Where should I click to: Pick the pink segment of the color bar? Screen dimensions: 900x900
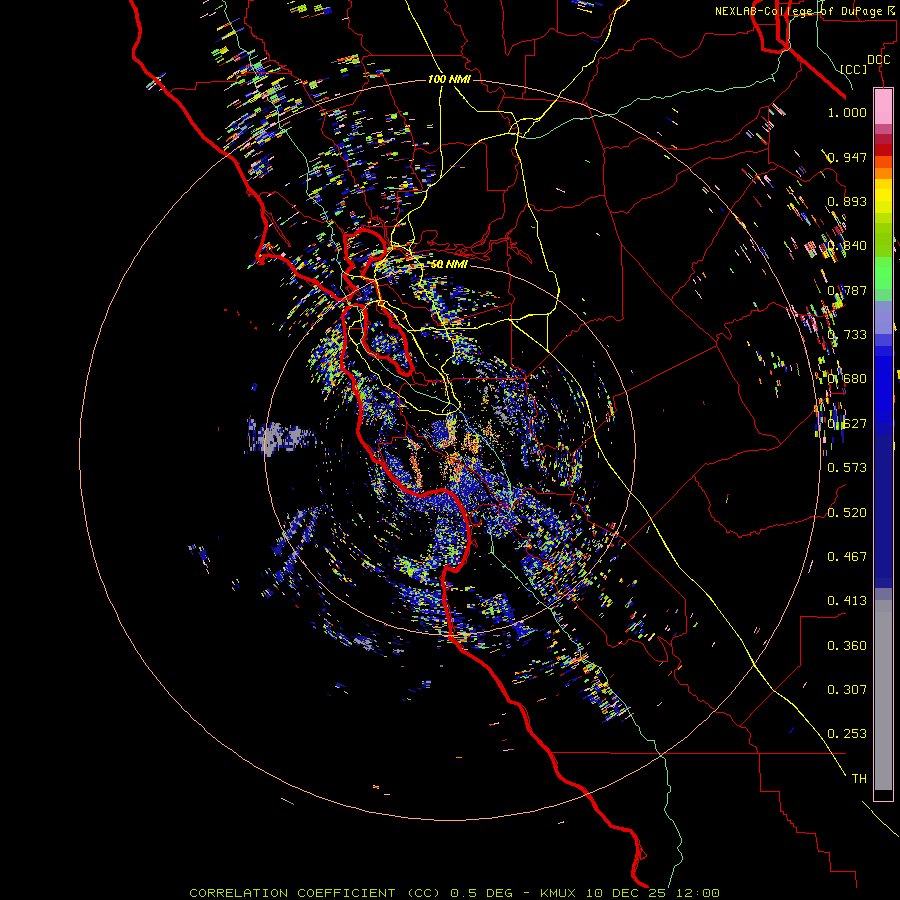[883, 107]
